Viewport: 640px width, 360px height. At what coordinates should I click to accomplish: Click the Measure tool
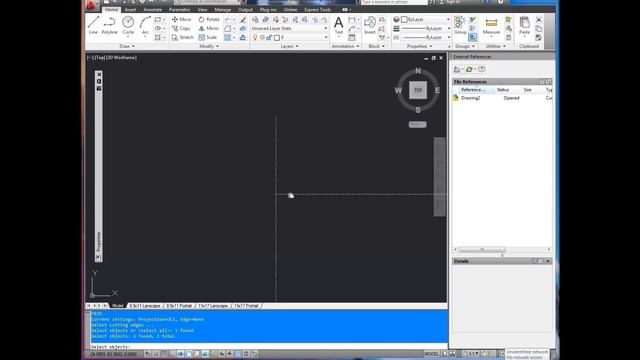click(x=491, y=26)
